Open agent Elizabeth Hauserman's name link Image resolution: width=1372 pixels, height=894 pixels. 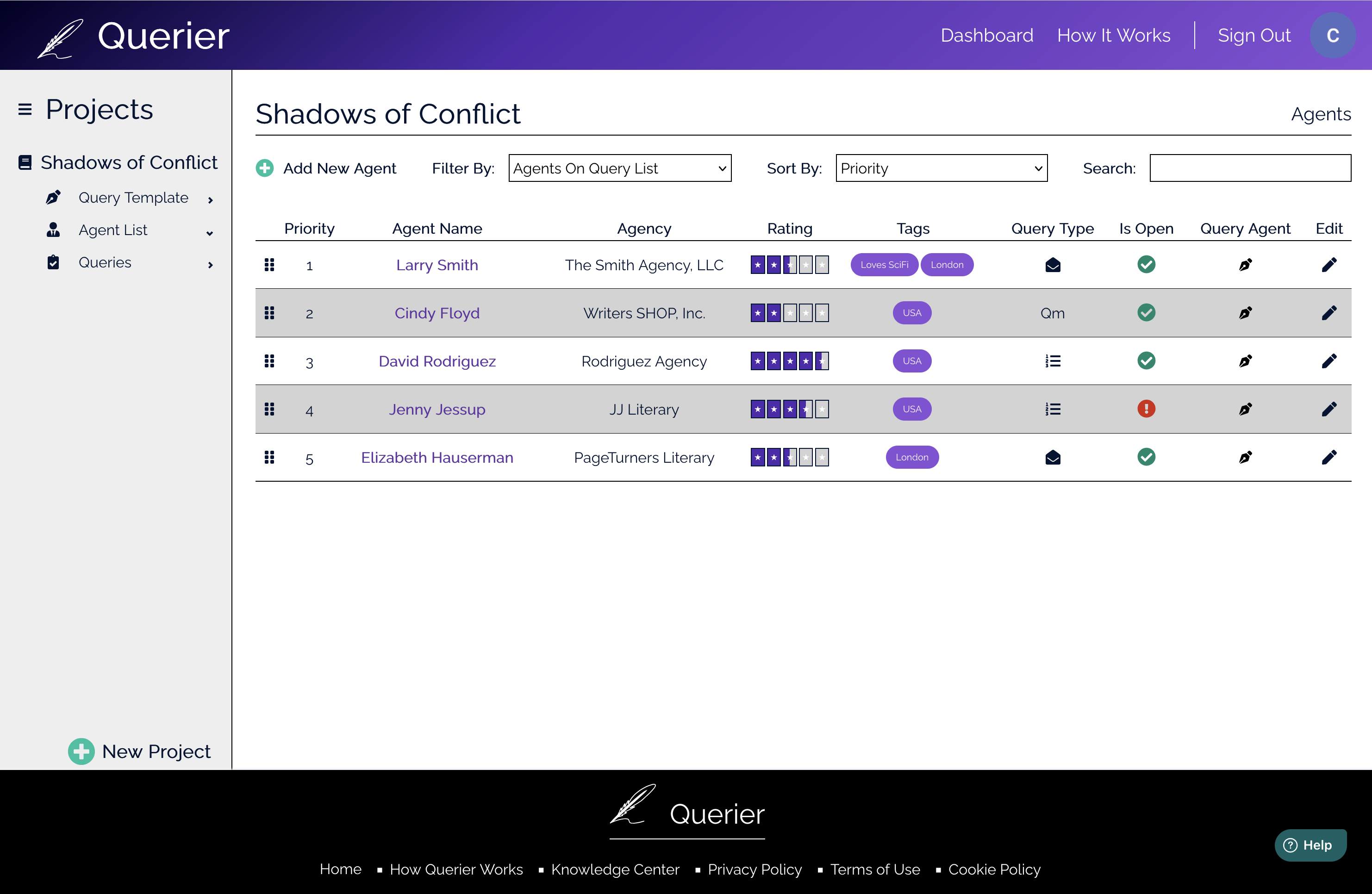(437, 458)
